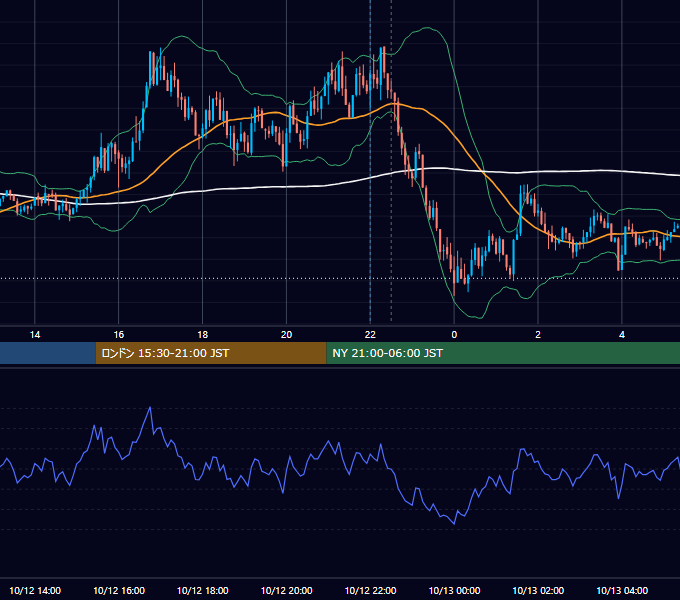Click the 10/13 00:00 time label
This screenshot has height=600, width=680.
454,590
